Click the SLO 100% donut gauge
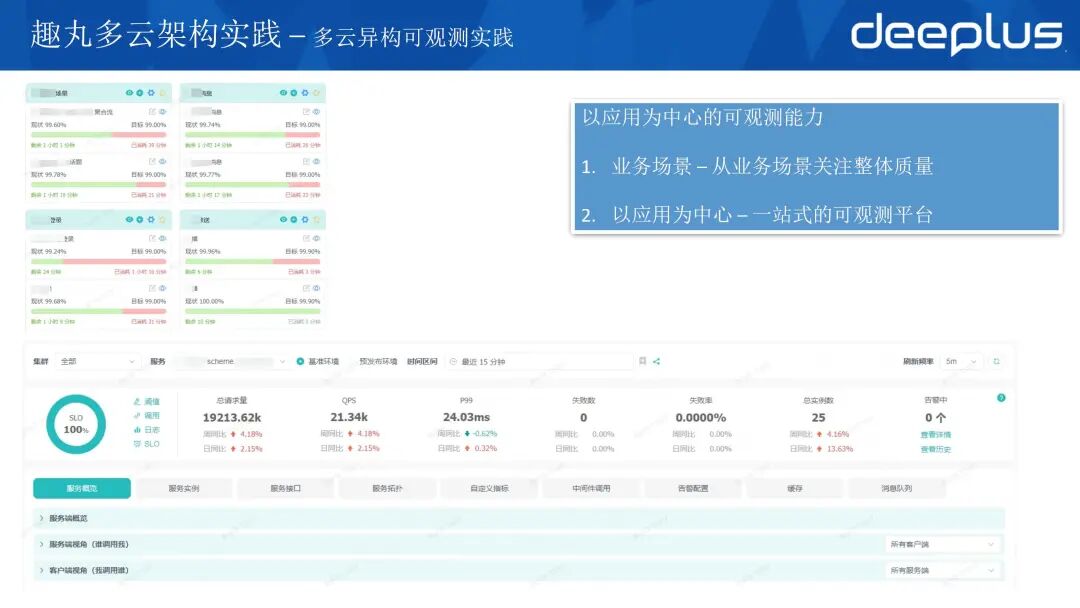This screenshot has width=1080, height=608. click(76, 424)
